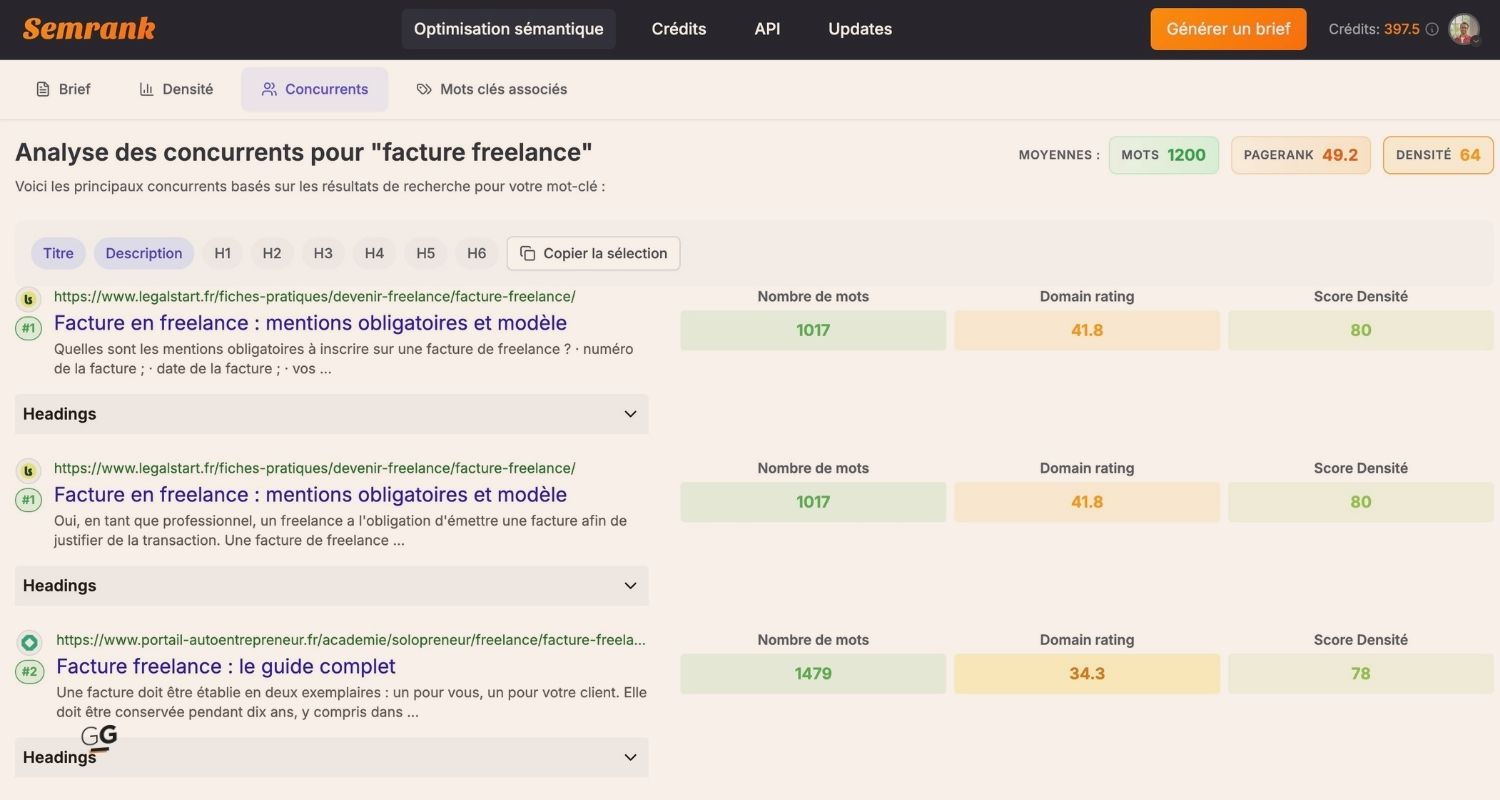Image resolution: width=1500 pixels, height=800 pixels.
Task: Enable the H2 filter chip
Action: point(272,253)
